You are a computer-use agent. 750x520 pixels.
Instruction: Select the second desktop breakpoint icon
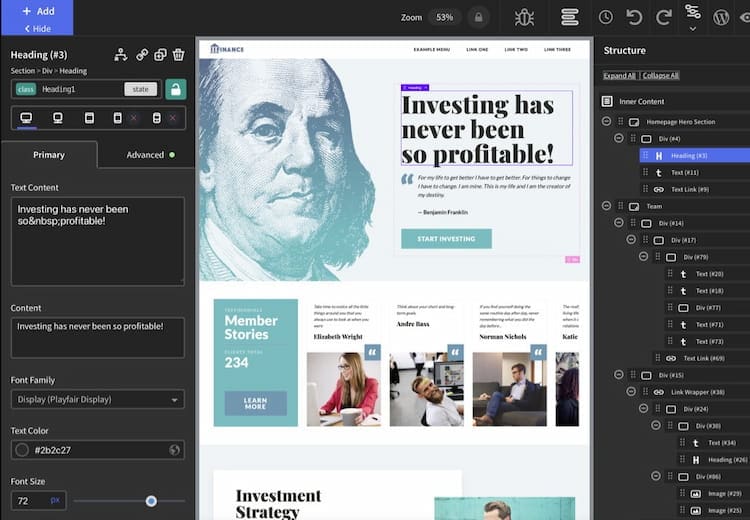[x=58, y=118]
